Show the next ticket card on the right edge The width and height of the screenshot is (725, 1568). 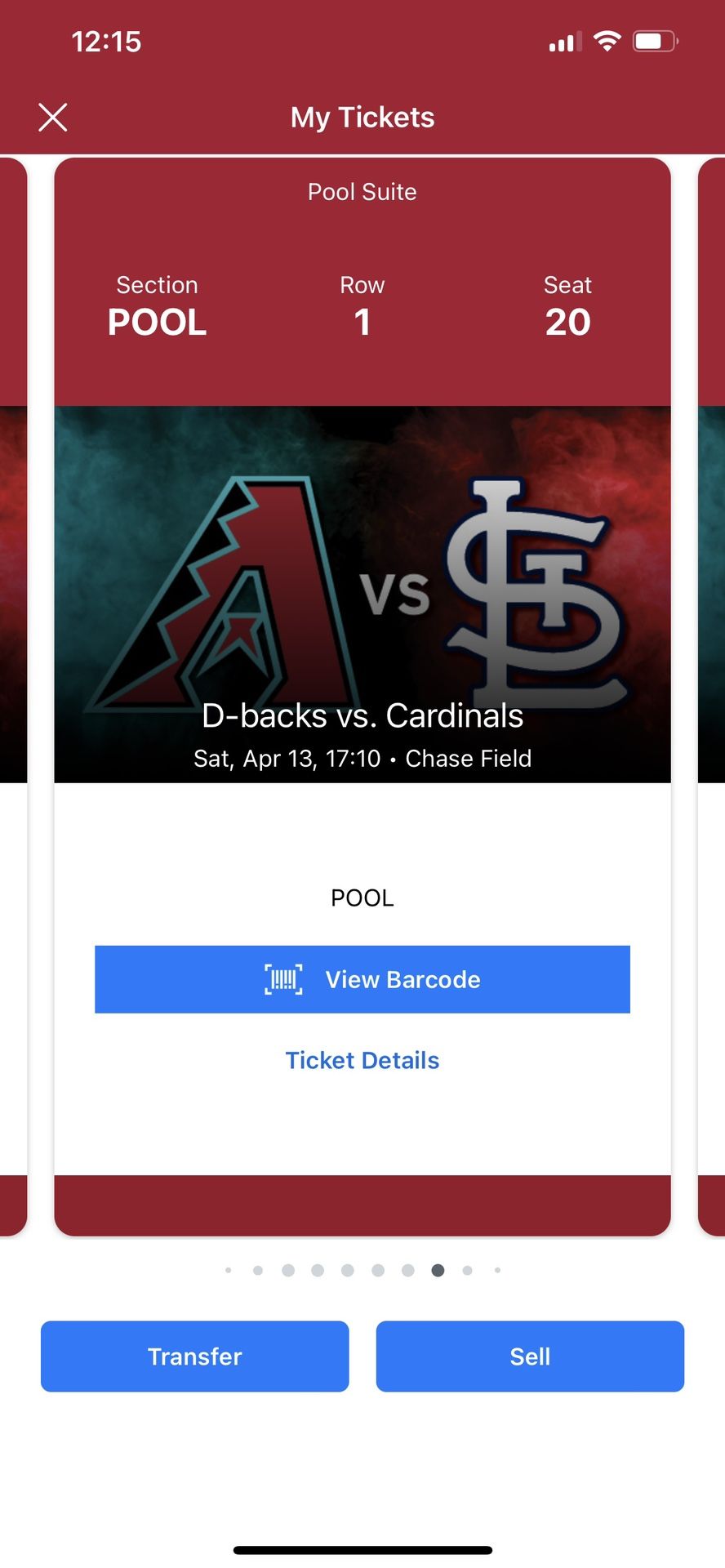711,694
